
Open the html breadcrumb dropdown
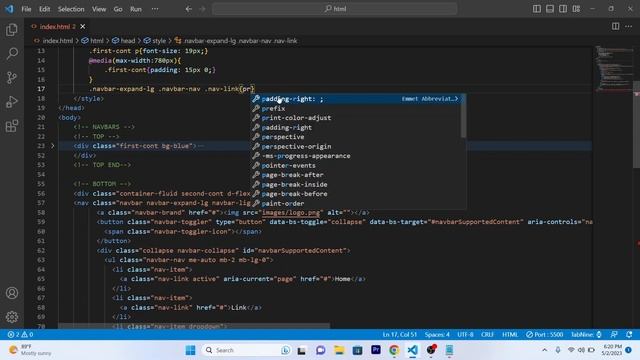(93, 41)
